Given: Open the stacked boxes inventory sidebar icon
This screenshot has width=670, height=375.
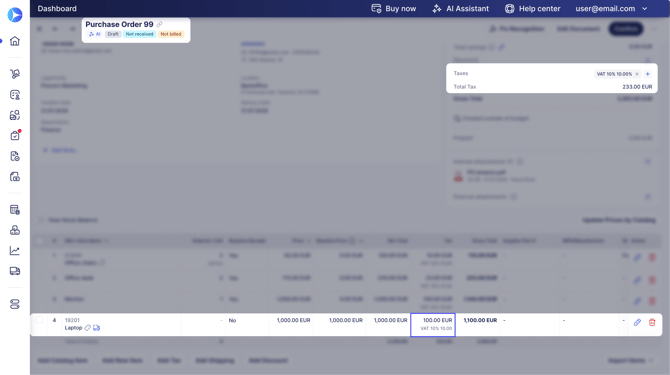Looking at the screenshot, I should tap(15, 230).
